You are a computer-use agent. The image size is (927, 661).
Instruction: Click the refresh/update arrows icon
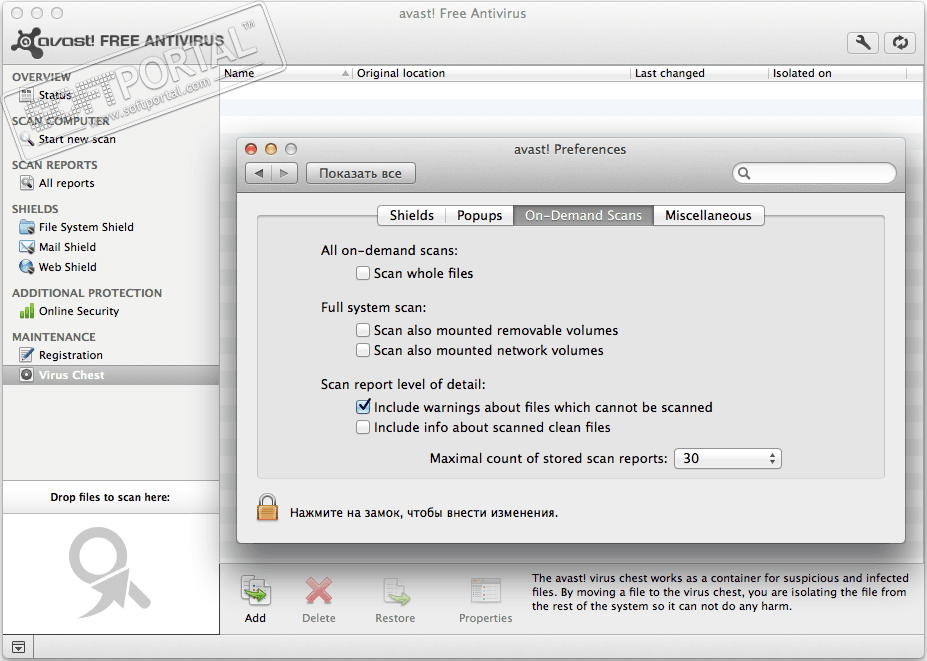pos(899,43)
